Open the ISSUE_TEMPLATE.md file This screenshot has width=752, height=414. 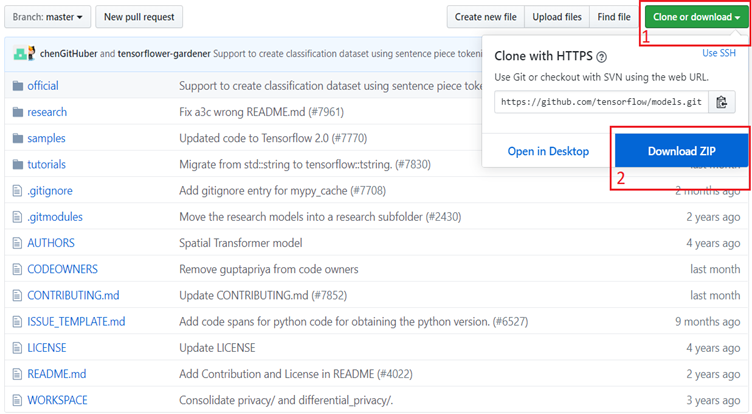(76, 321)
